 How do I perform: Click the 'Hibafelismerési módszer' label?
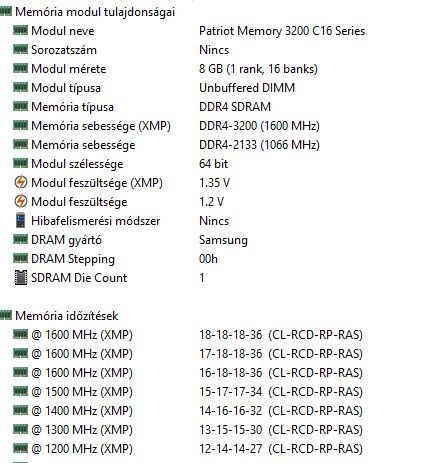[96, 221]
